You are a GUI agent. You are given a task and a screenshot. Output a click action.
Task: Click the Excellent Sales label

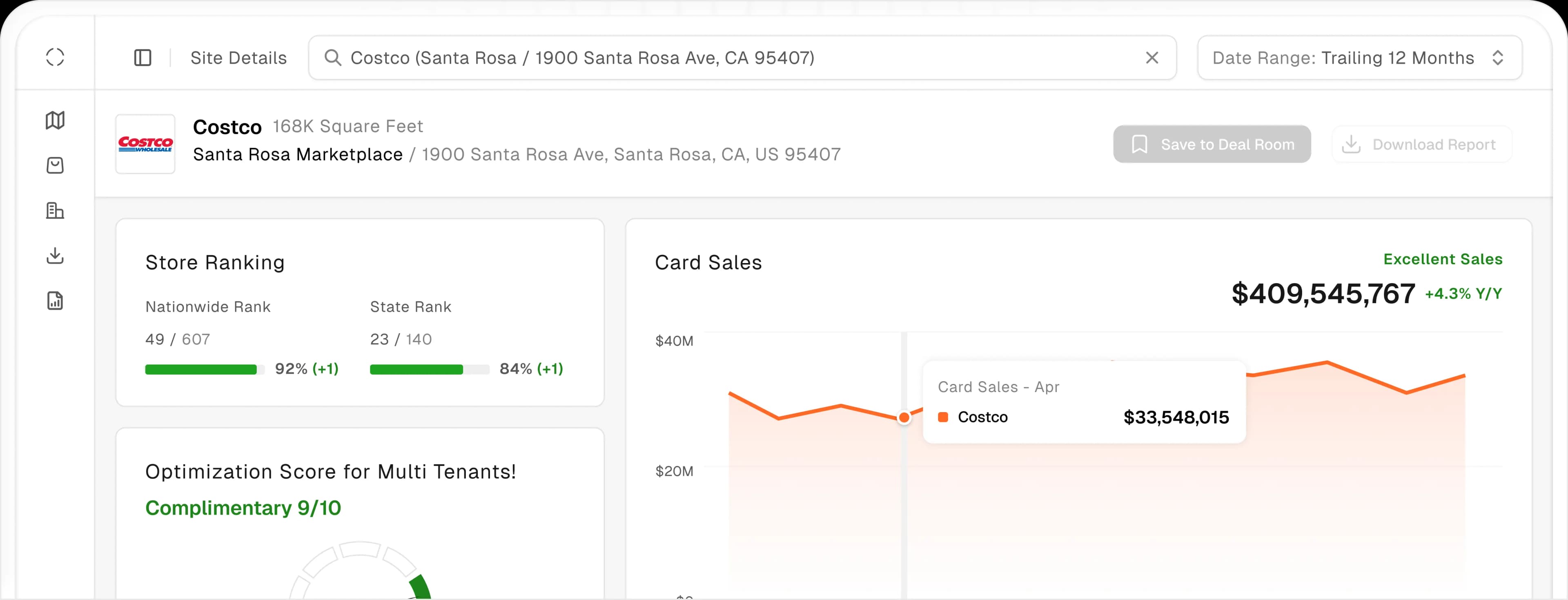[x=1443, y=259]
